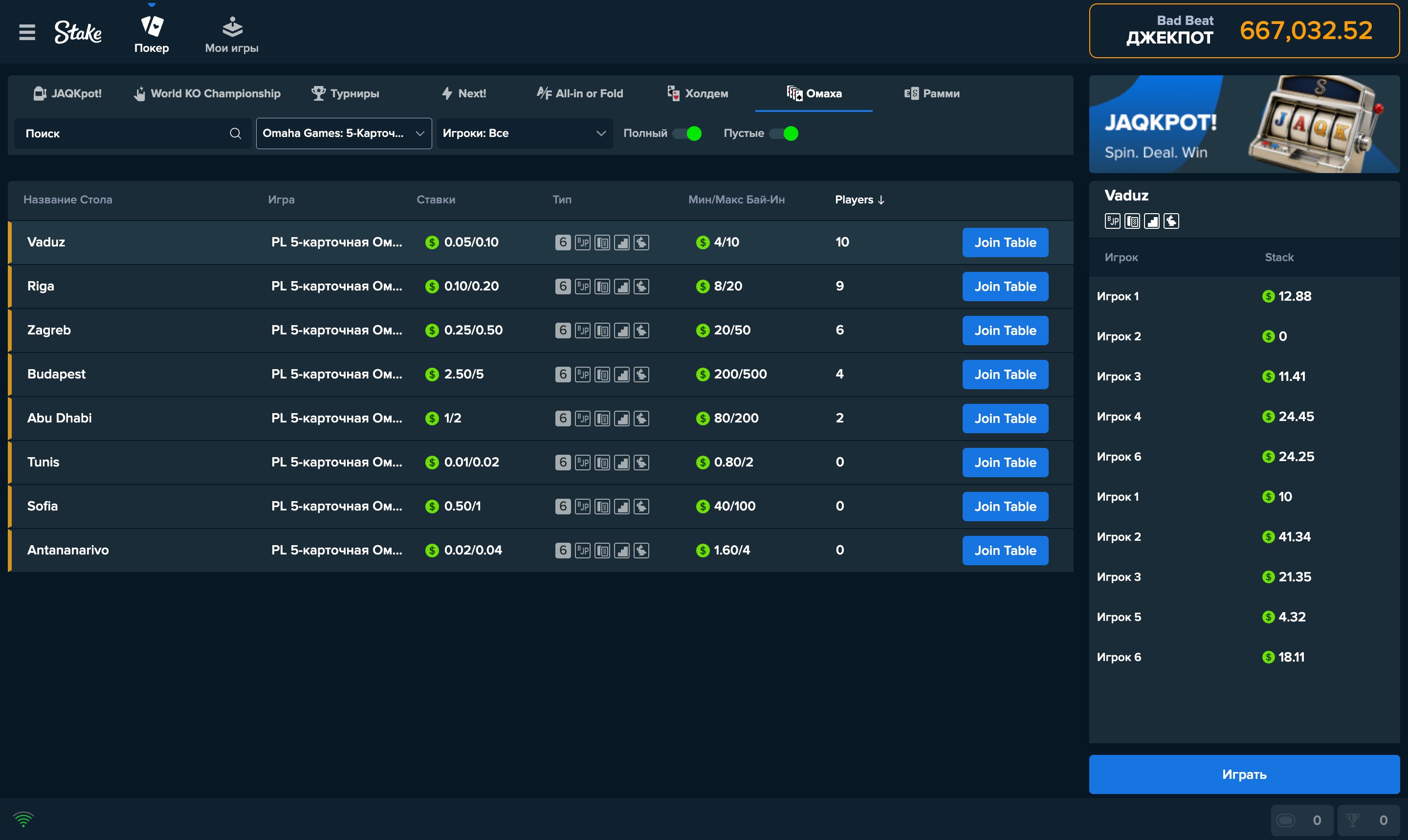1408x840 pixels.
Task: Select the Abu Dhabi table name
Action: (x=60, y=419)
